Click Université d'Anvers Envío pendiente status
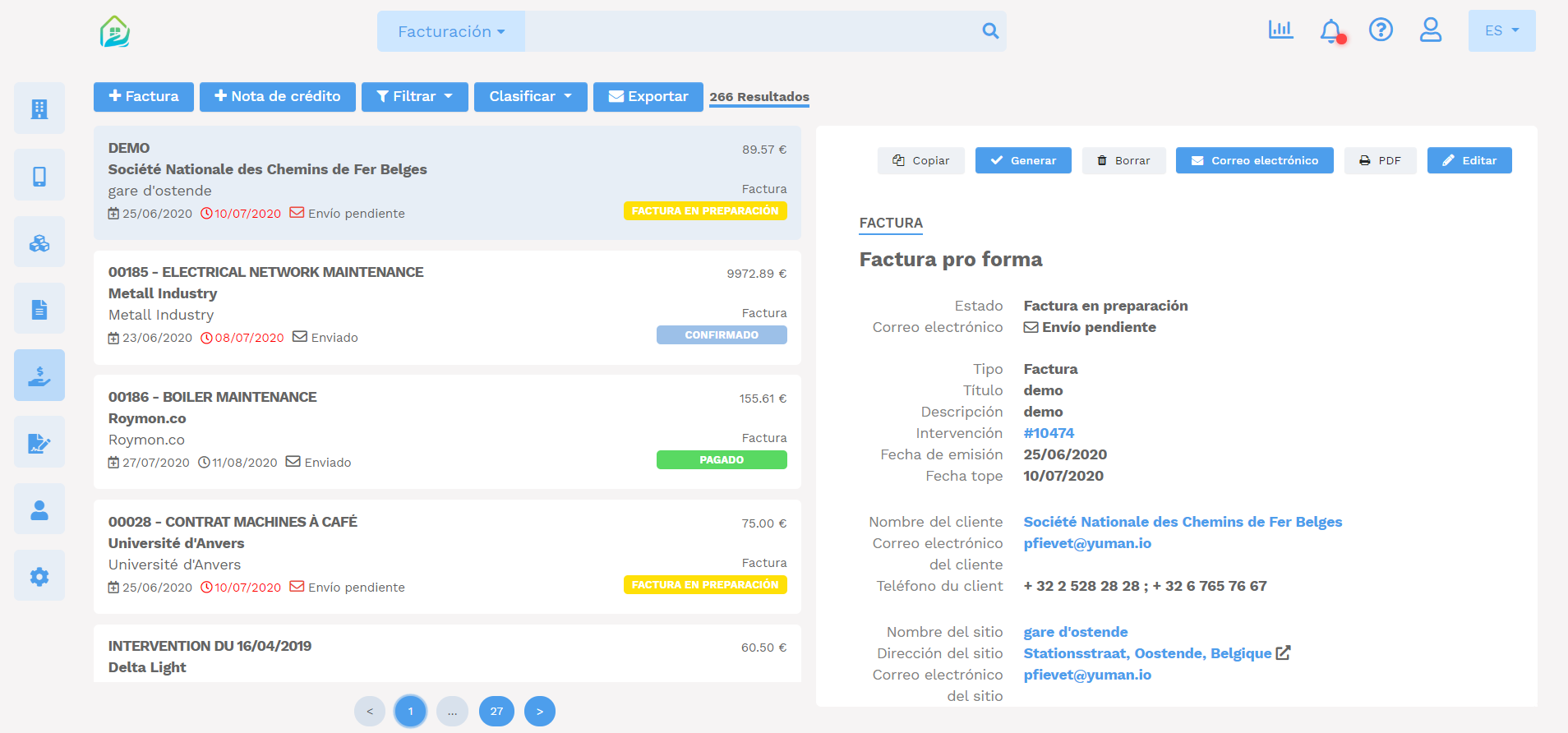Screen dimensions: 1568x733 [x=348, y=587]
